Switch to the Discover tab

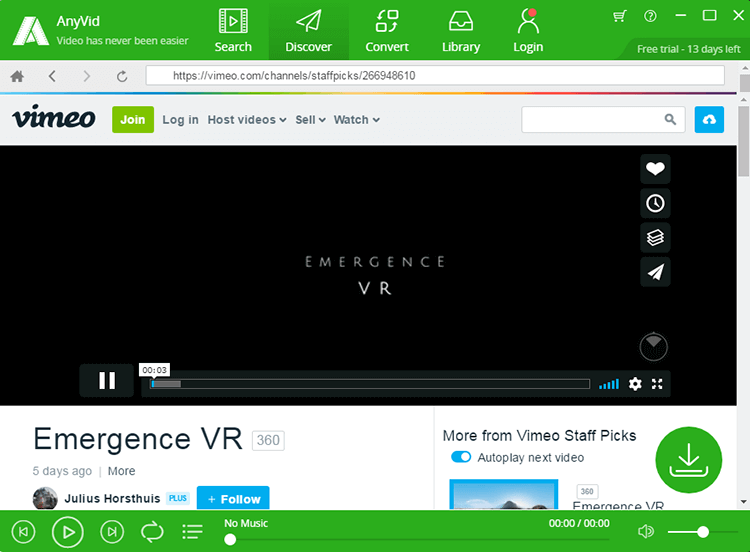click(309, 30)
